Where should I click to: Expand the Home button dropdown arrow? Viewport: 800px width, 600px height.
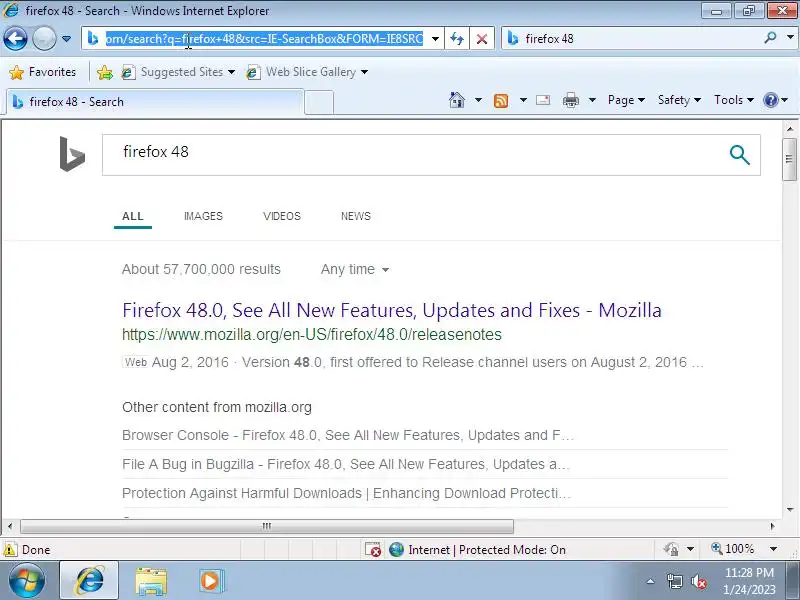click(x=478, y=100)
